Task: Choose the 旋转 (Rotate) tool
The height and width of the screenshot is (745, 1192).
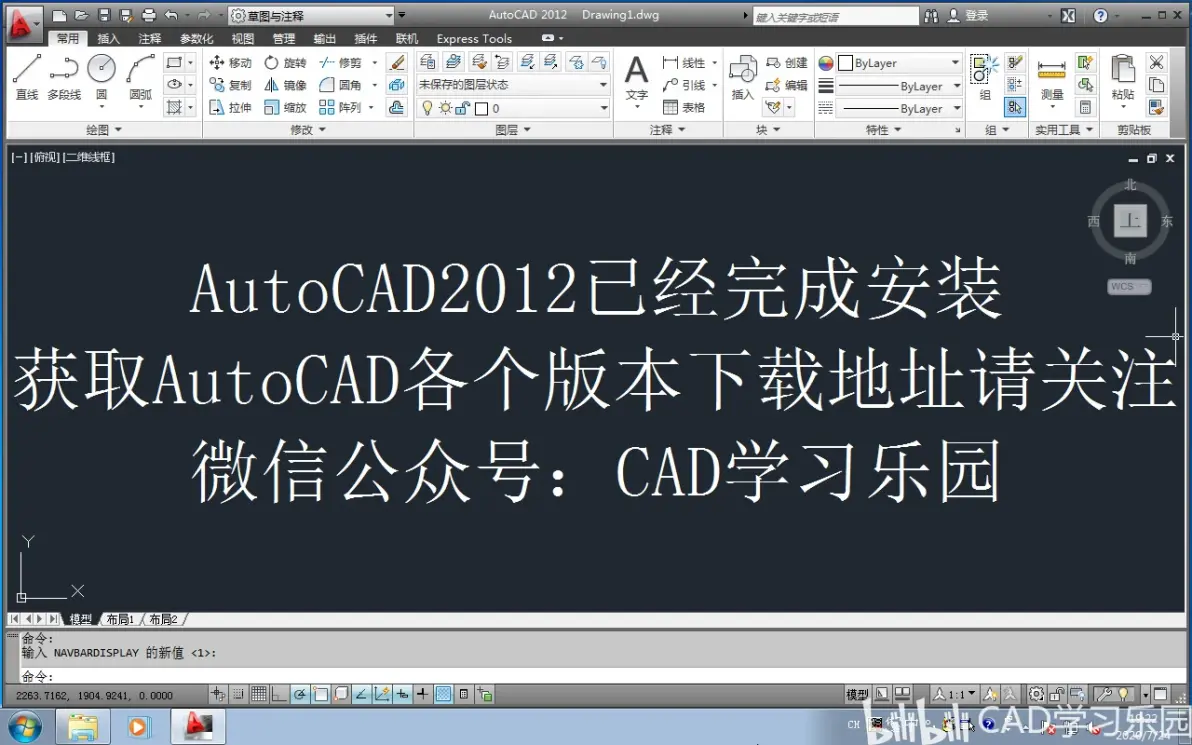Action: click(x=286, y=62)
